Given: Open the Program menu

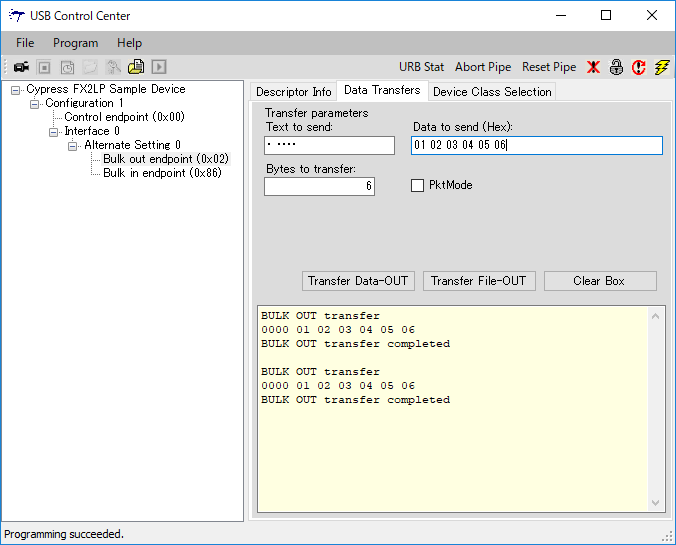Looking at the screenshot, I should coord(75,43).
